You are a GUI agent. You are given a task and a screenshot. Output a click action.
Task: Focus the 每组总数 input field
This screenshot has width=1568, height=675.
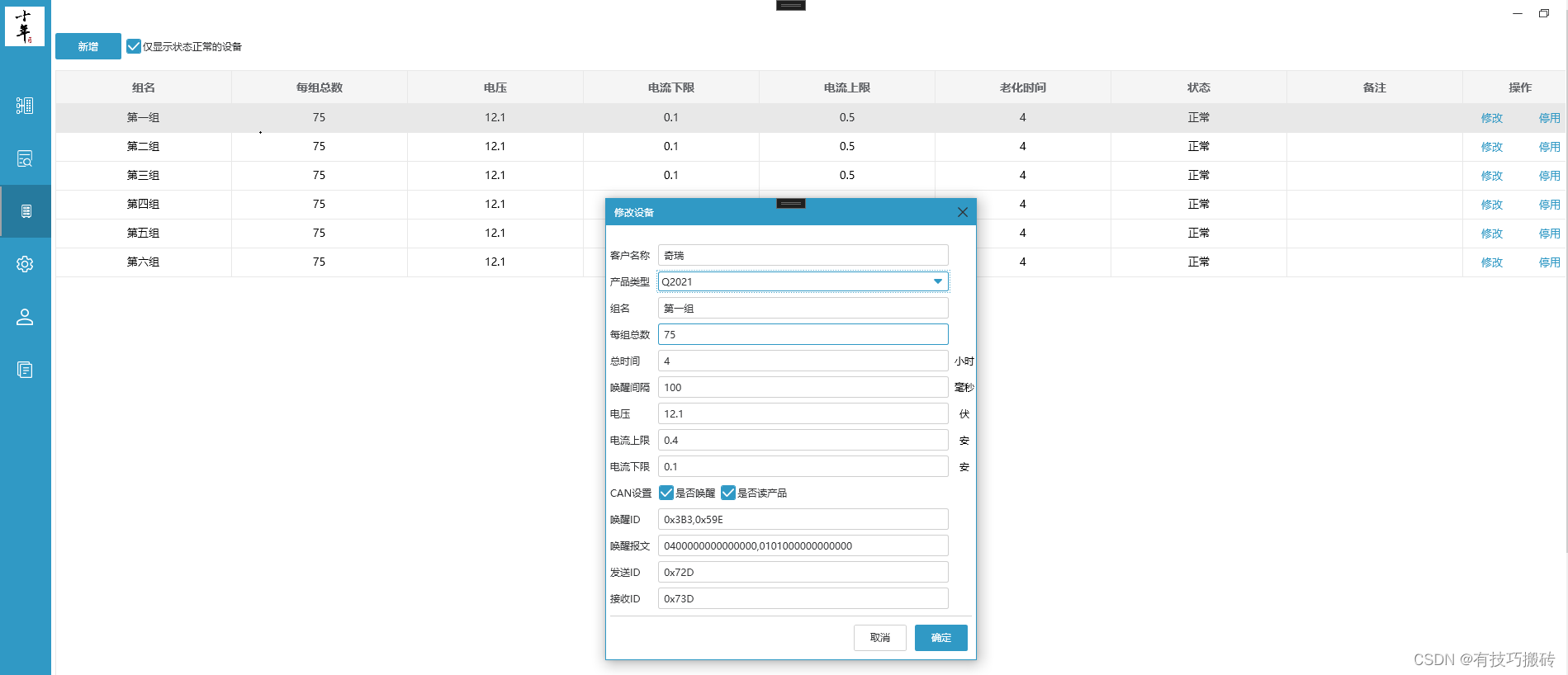(x=803, y=334)
